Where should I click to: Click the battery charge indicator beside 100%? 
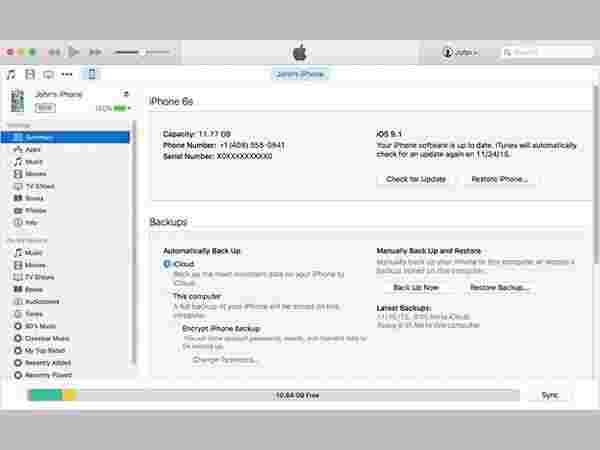tap(120, 108)
